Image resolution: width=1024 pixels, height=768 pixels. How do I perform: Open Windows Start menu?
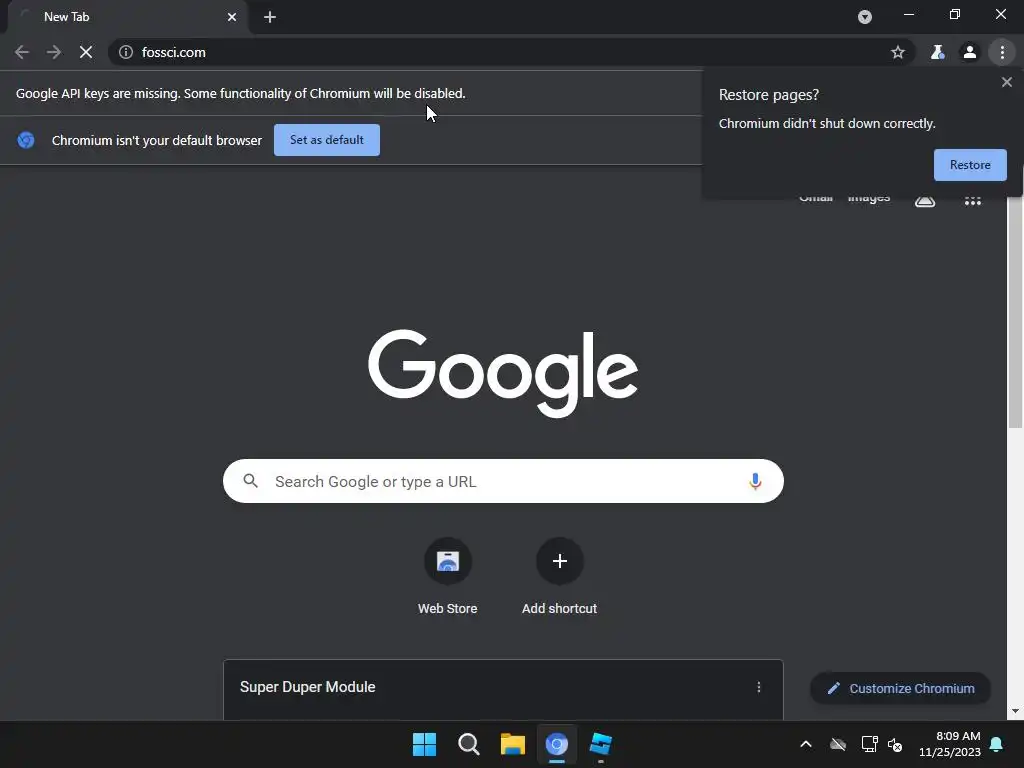424,744
